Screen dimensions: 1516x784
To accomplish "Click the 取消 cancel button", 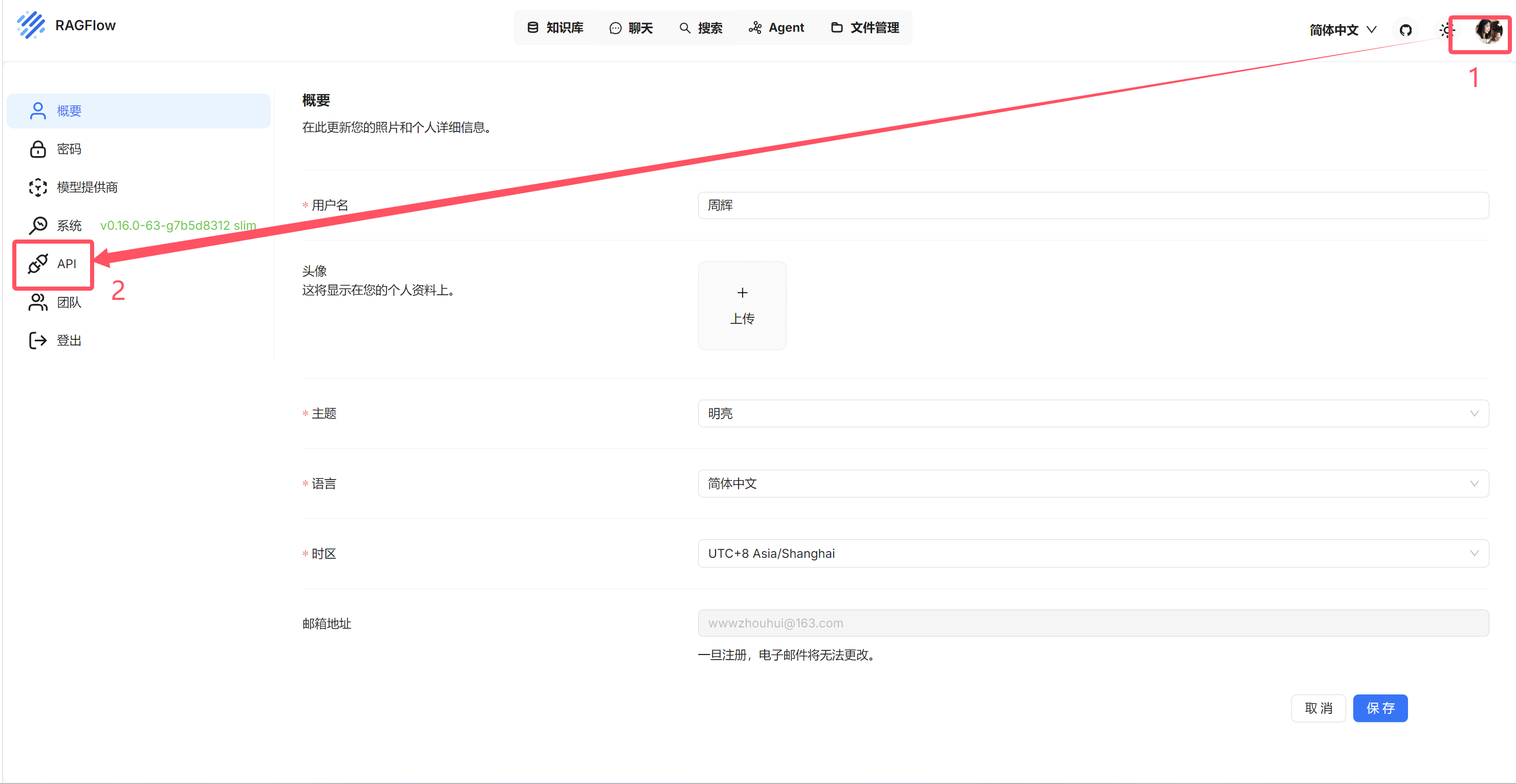I will pyautogui.click(x=1318, y=708).
